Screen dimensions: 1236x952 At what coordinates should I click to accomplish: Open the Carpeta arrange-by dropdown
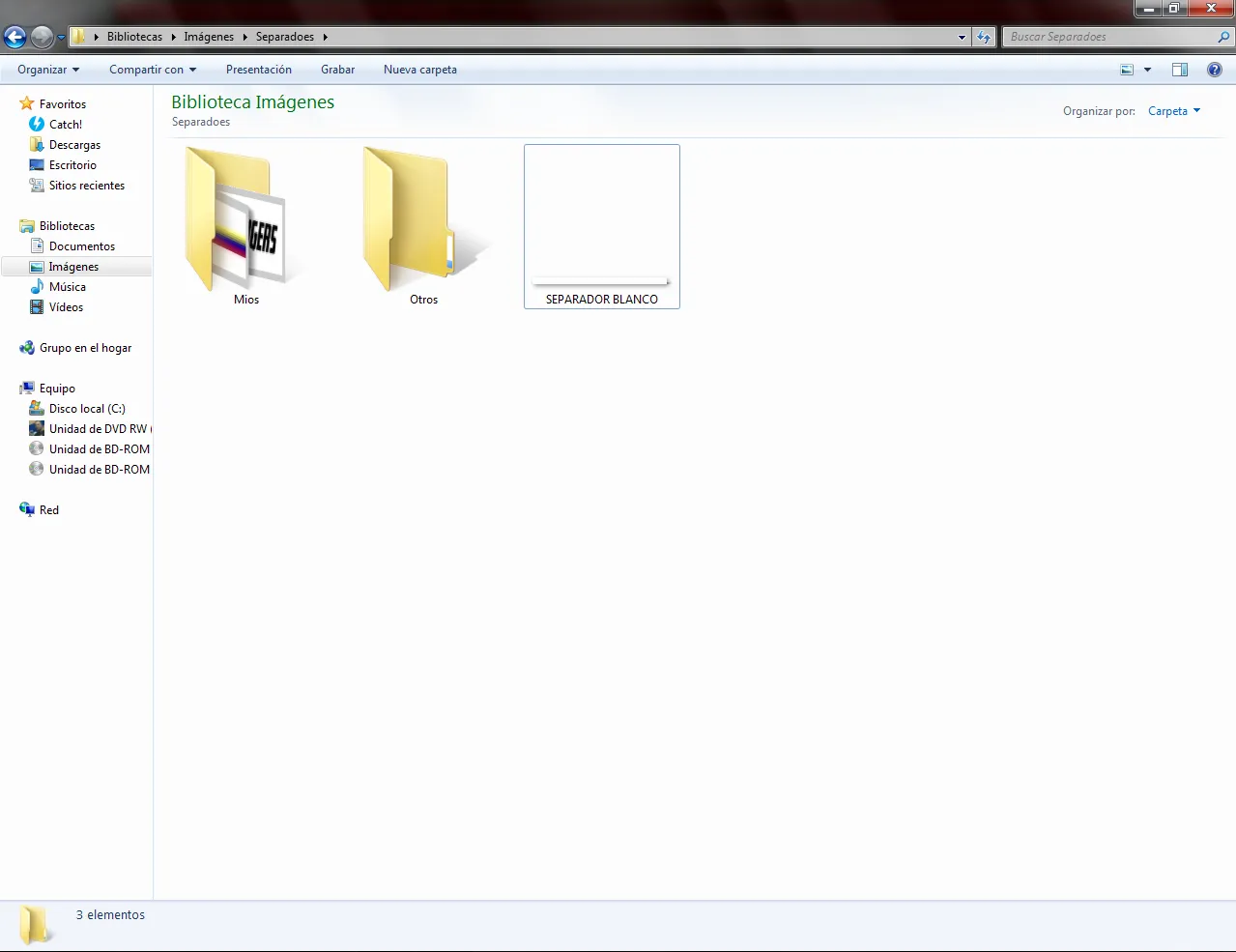pos(1173,111)
